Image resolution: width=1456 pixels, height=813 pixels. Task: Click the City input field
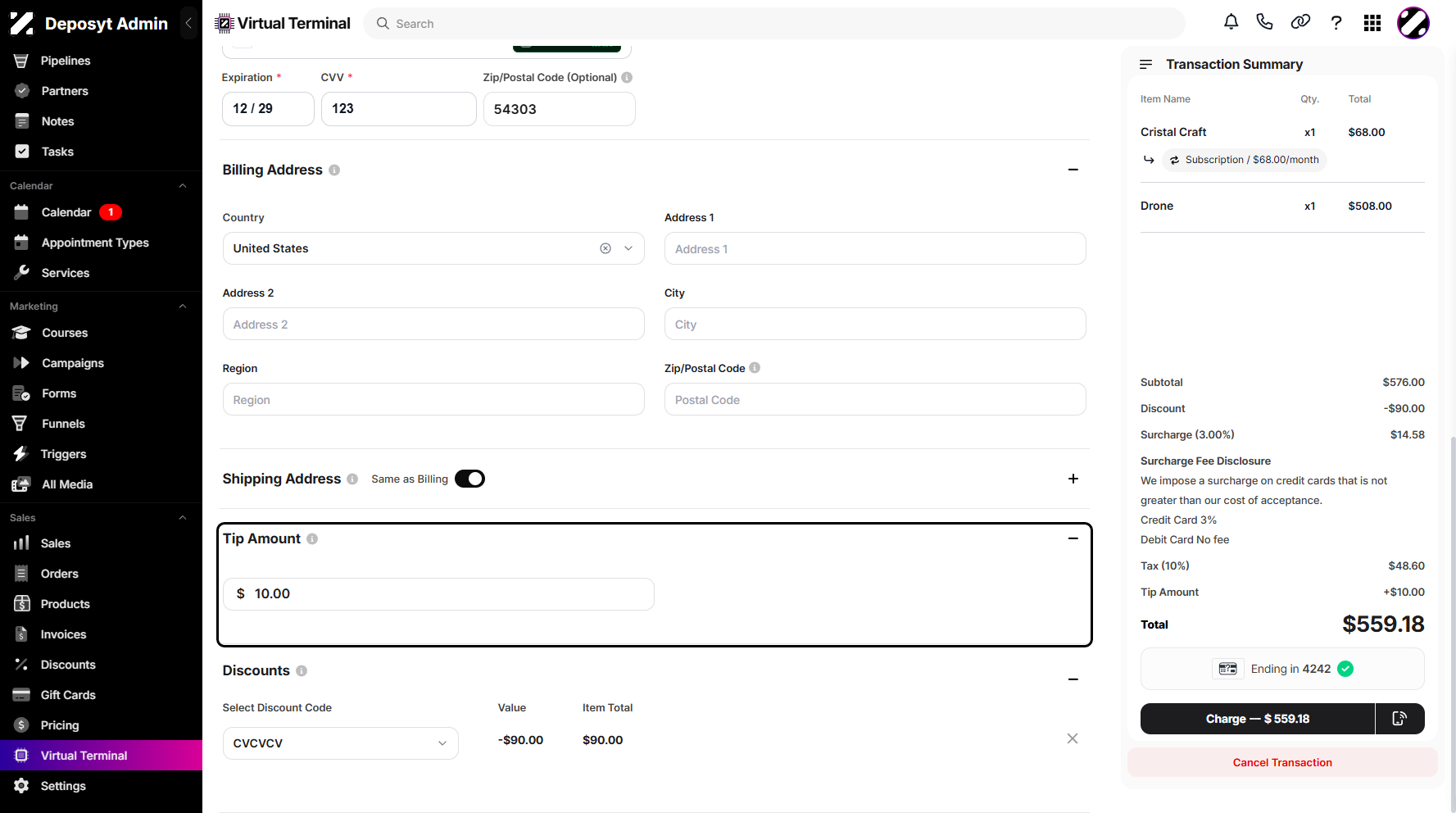coord(875,324)
